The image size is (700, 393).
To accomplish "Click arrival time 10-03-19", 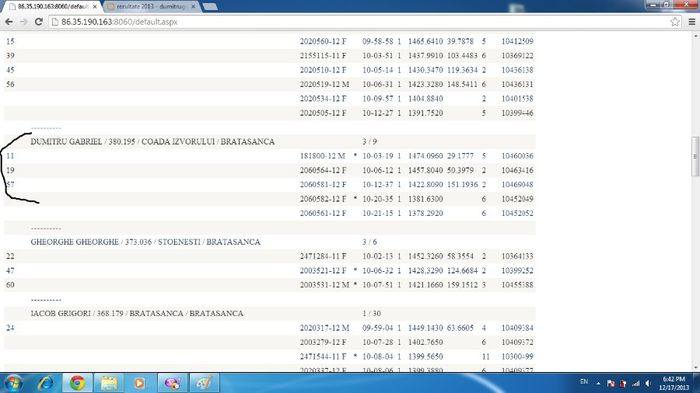I will tap(378, 156).
